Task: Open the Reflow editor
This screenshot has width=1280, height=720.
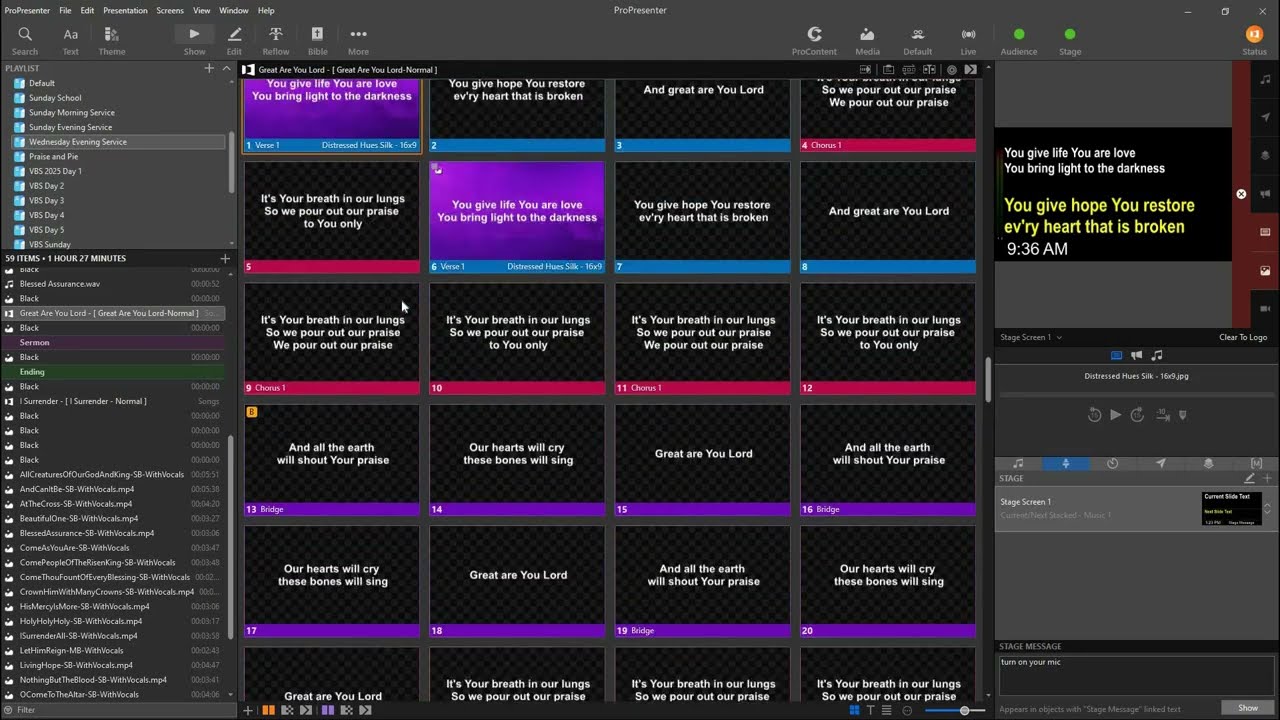Action: pos(276,41)
